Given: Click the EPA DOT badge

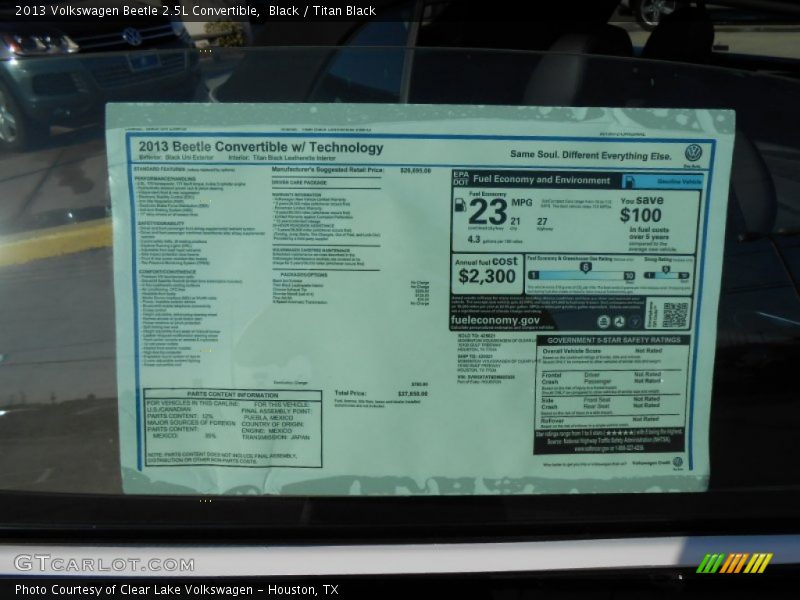Looking at the screenshot, I should [x=460, y=178].
